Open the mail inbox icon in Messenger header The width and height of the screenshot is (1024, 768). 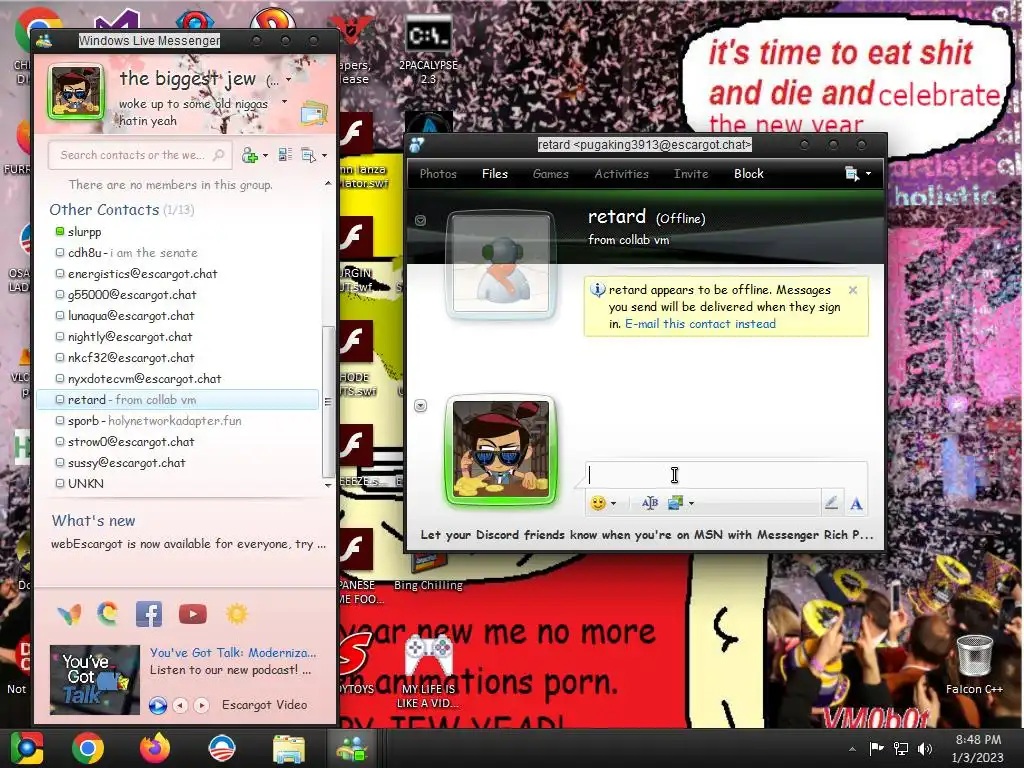tap(313, 114)
